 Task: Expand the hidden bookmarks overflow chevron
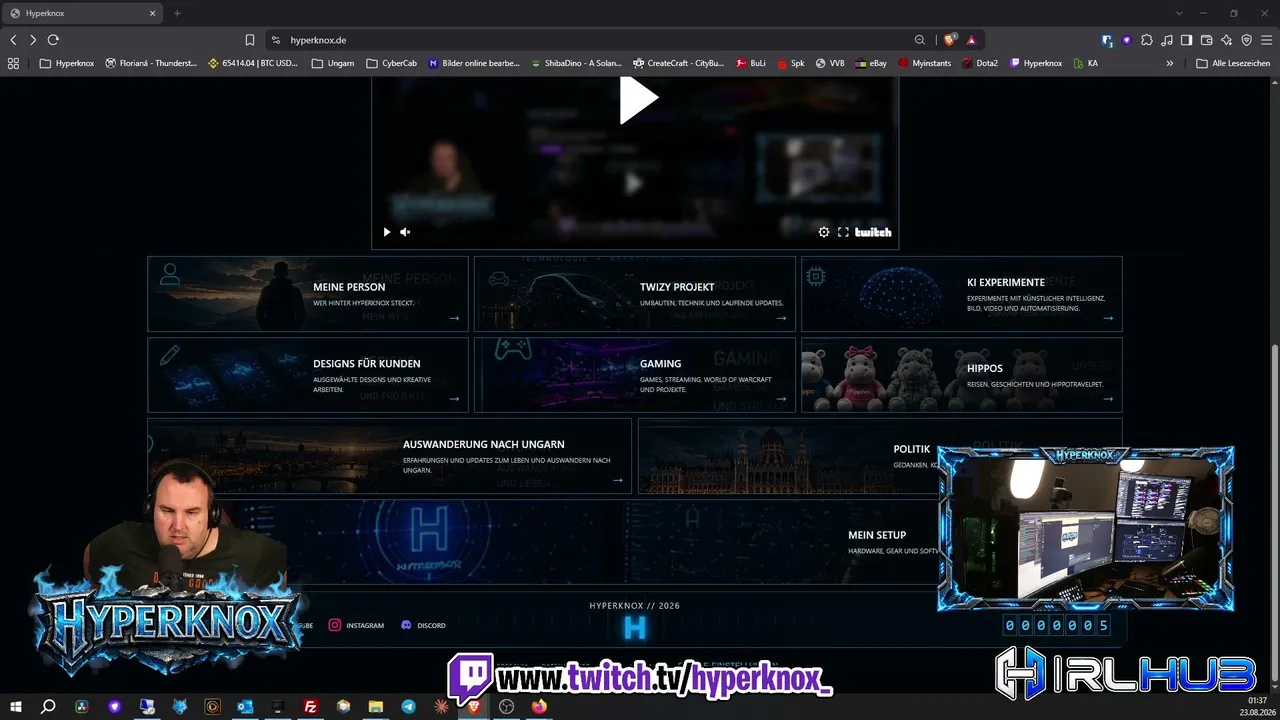[1170, 63]
